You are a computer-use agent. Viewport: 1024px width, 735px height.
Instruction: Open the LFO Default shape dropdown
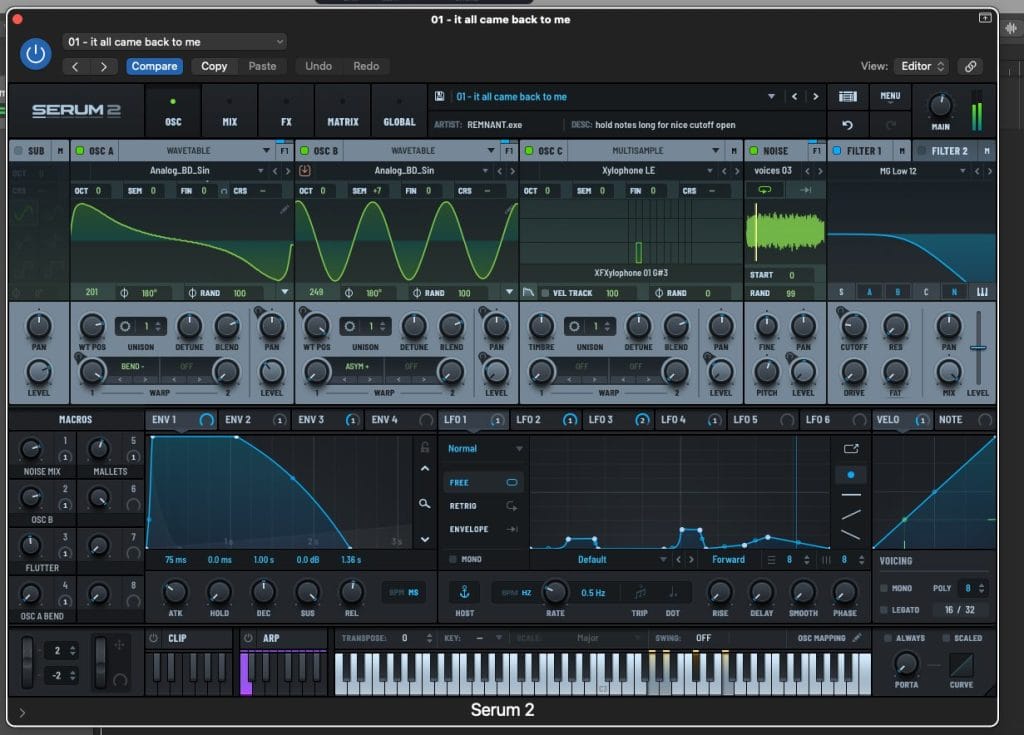(600, 560)
